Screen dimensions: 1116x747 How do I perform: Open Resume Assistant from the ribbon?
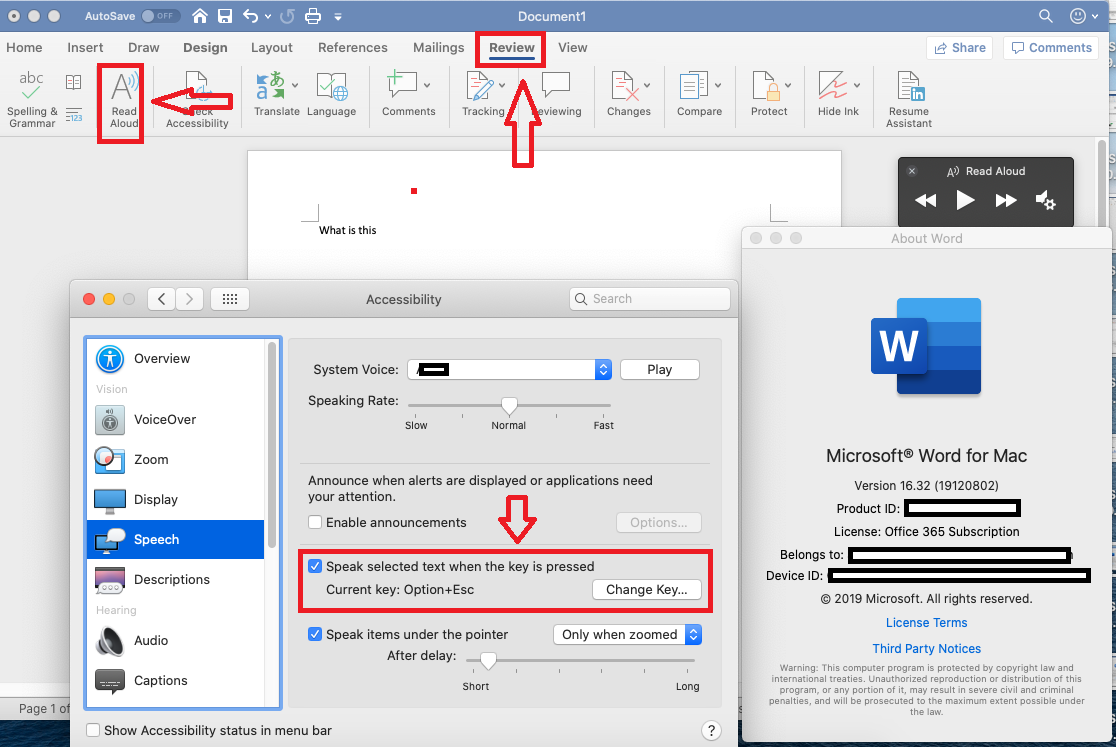908,95
